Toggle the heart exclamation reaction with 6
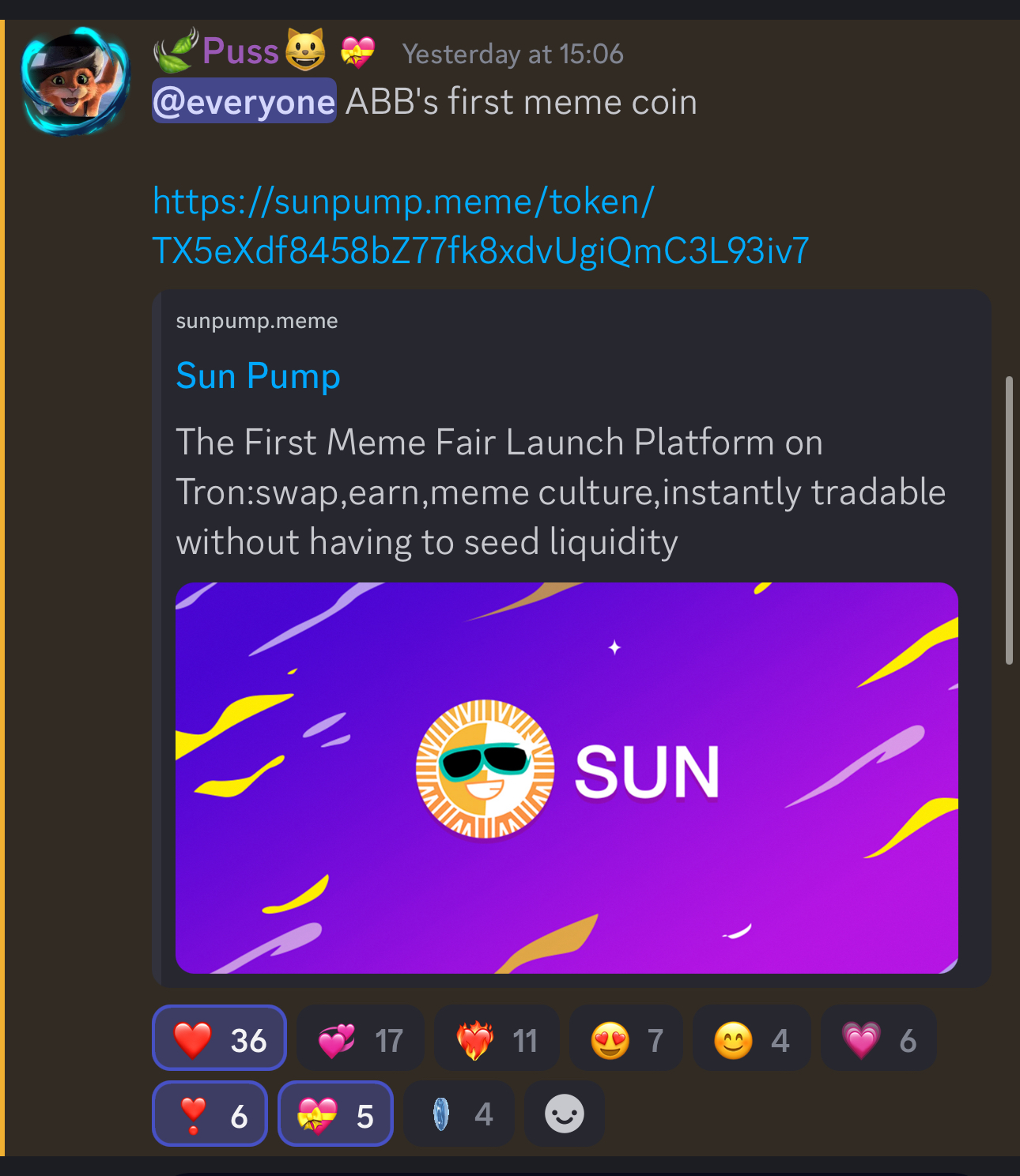1020x1176 pixels. (210, 1114)
